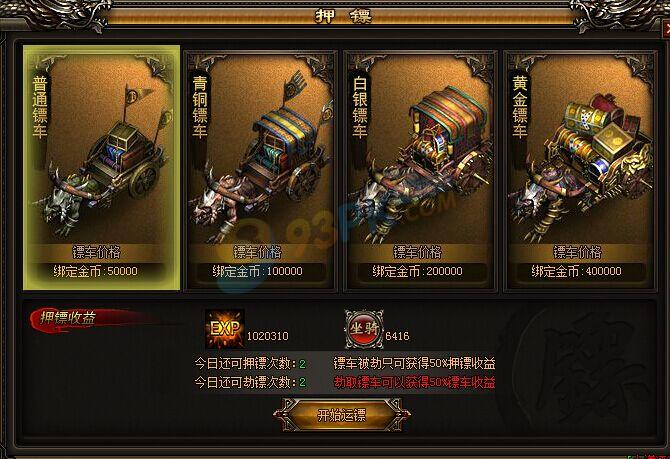Select the 普通镖车 cart card

(102, 168)
